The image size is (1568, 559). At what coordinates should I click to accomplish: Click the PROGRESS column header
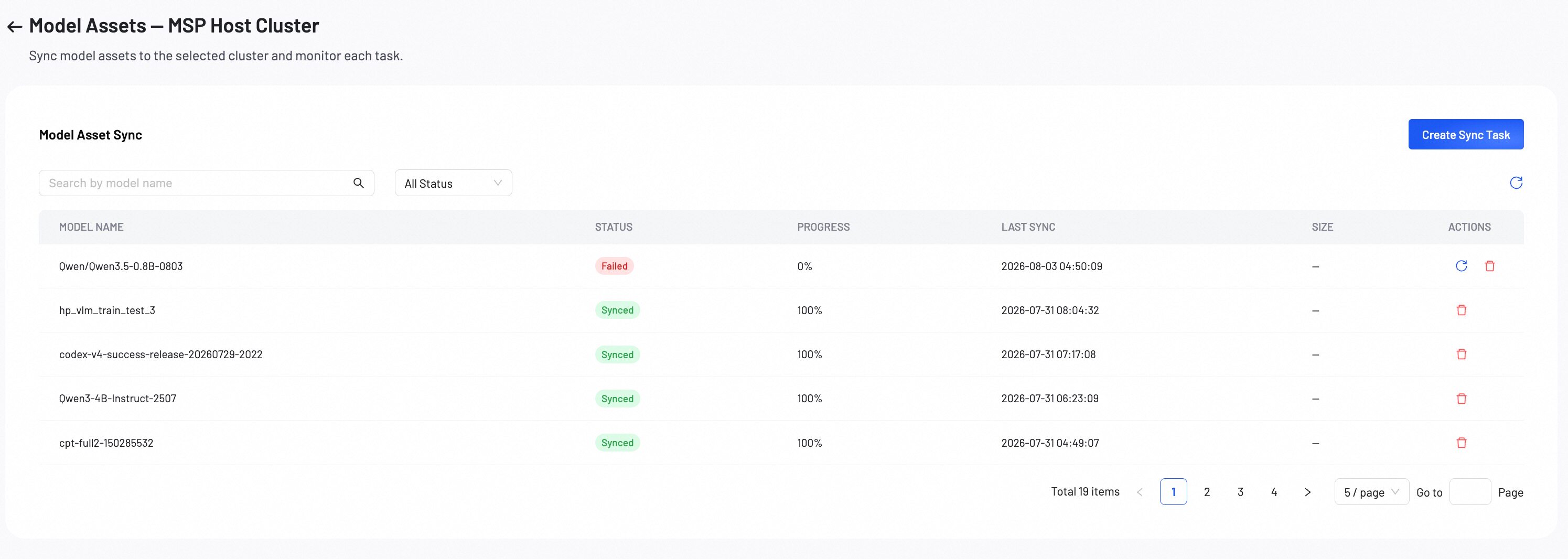823,227
